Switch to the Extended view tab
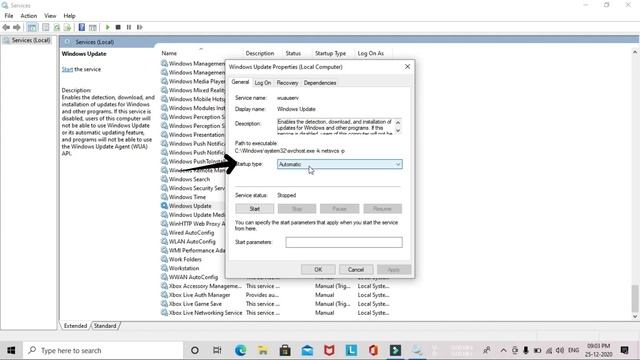Image resolution: width=640 pixels, height=360 pixels. (x=76, y=326)
